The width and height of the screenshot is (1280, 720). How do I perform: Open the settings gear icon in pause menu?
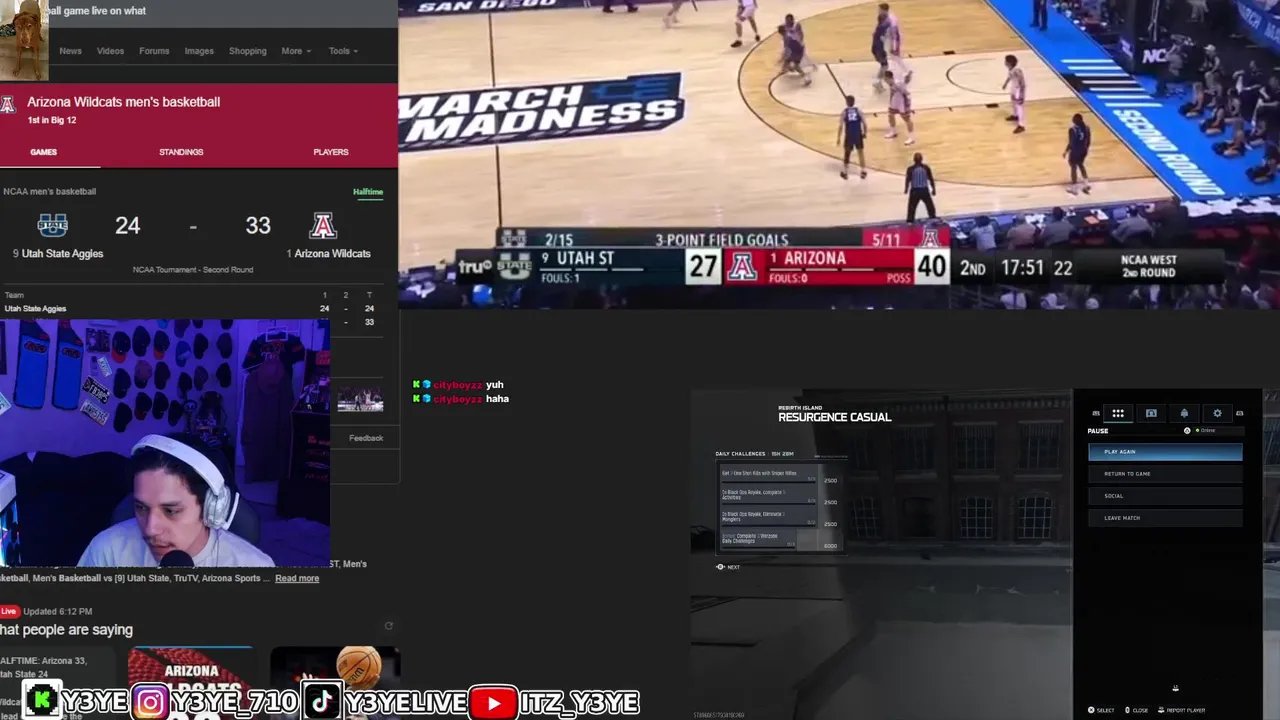(x=1217, y=413)
